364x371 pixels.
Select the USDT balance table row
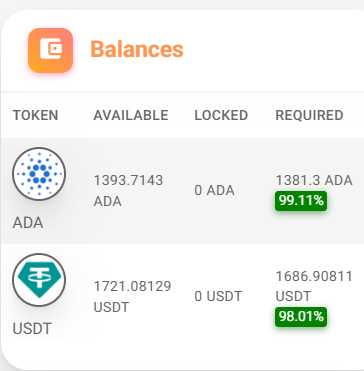click(x=182, y=297)
